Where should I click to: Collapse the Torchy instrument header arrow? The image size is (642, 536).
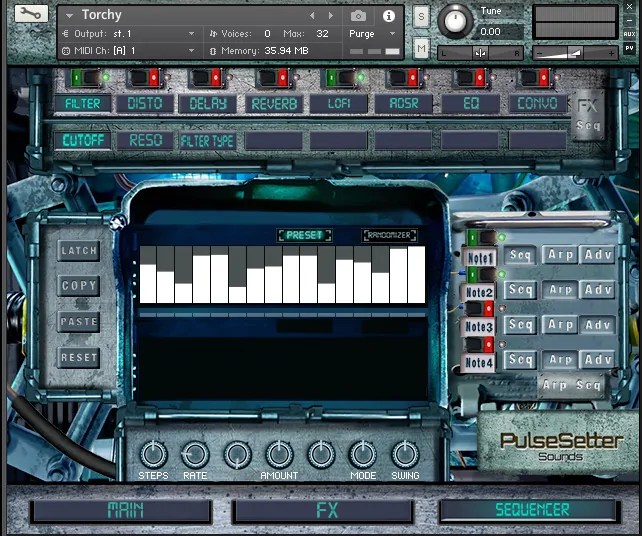pyautogui.click(x=70, y=16)
